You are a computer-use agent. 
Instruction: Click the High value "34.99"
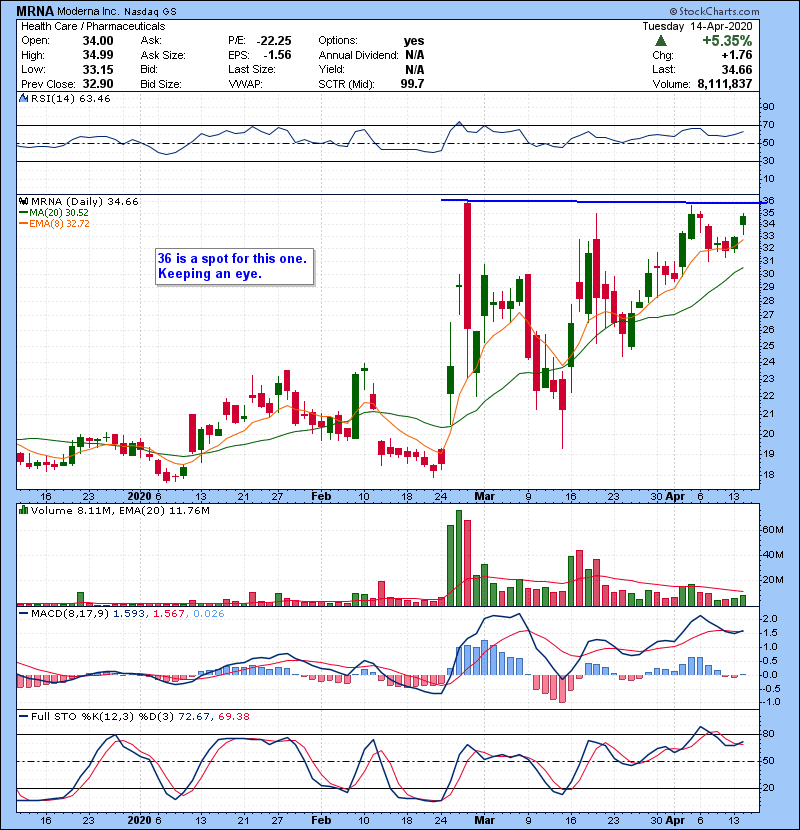(x=98, y=55)
